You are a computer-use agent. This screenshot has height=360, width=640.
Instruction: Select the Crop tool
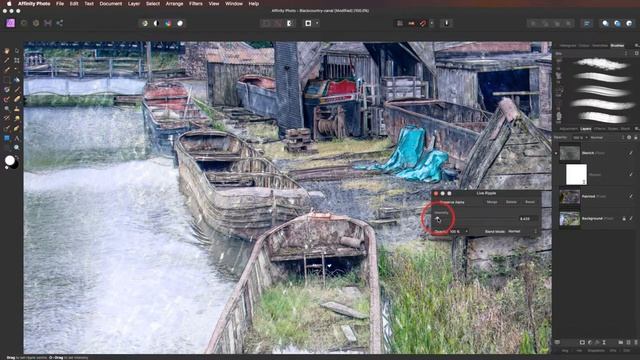(17, 60)
